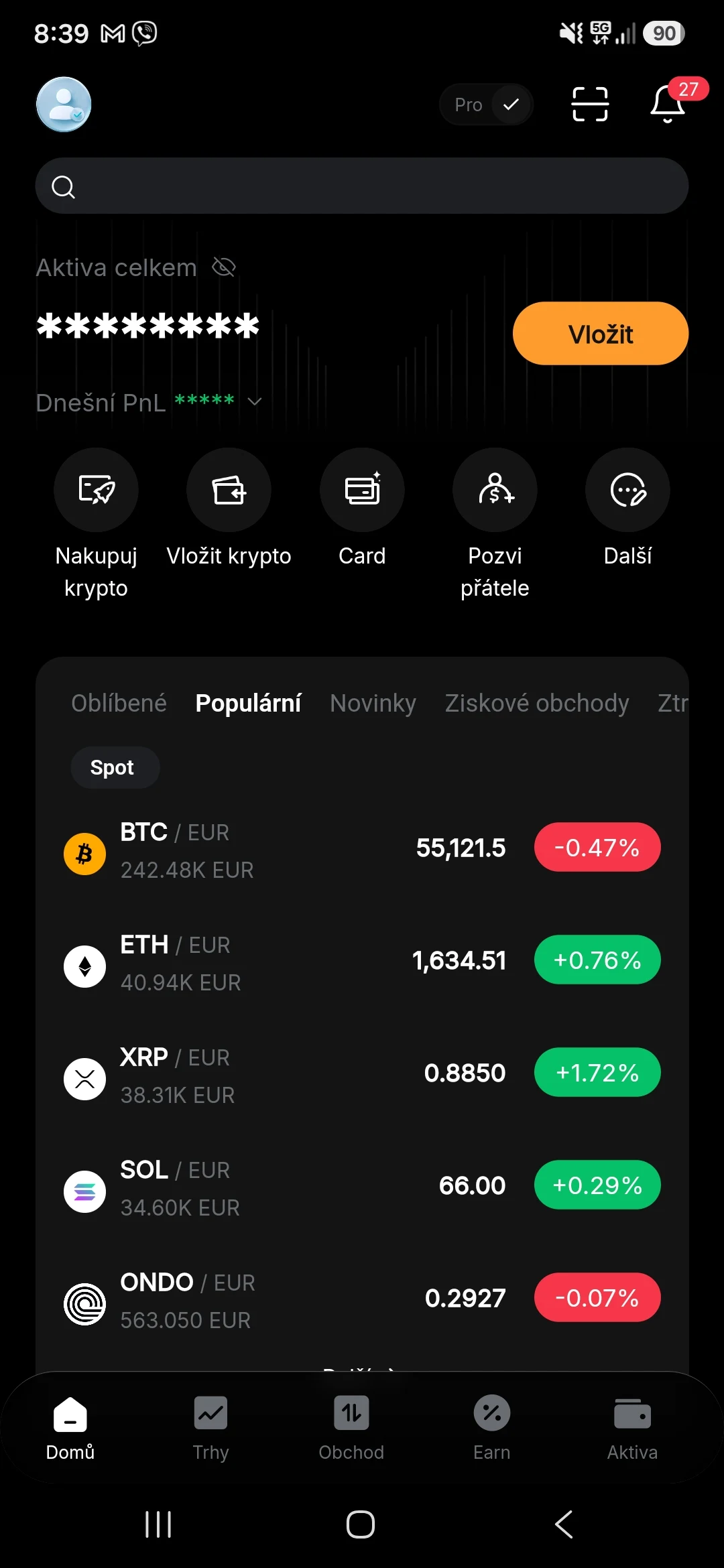
Task: Tap the orange Vložit button
Action: [x=601, y=333]
